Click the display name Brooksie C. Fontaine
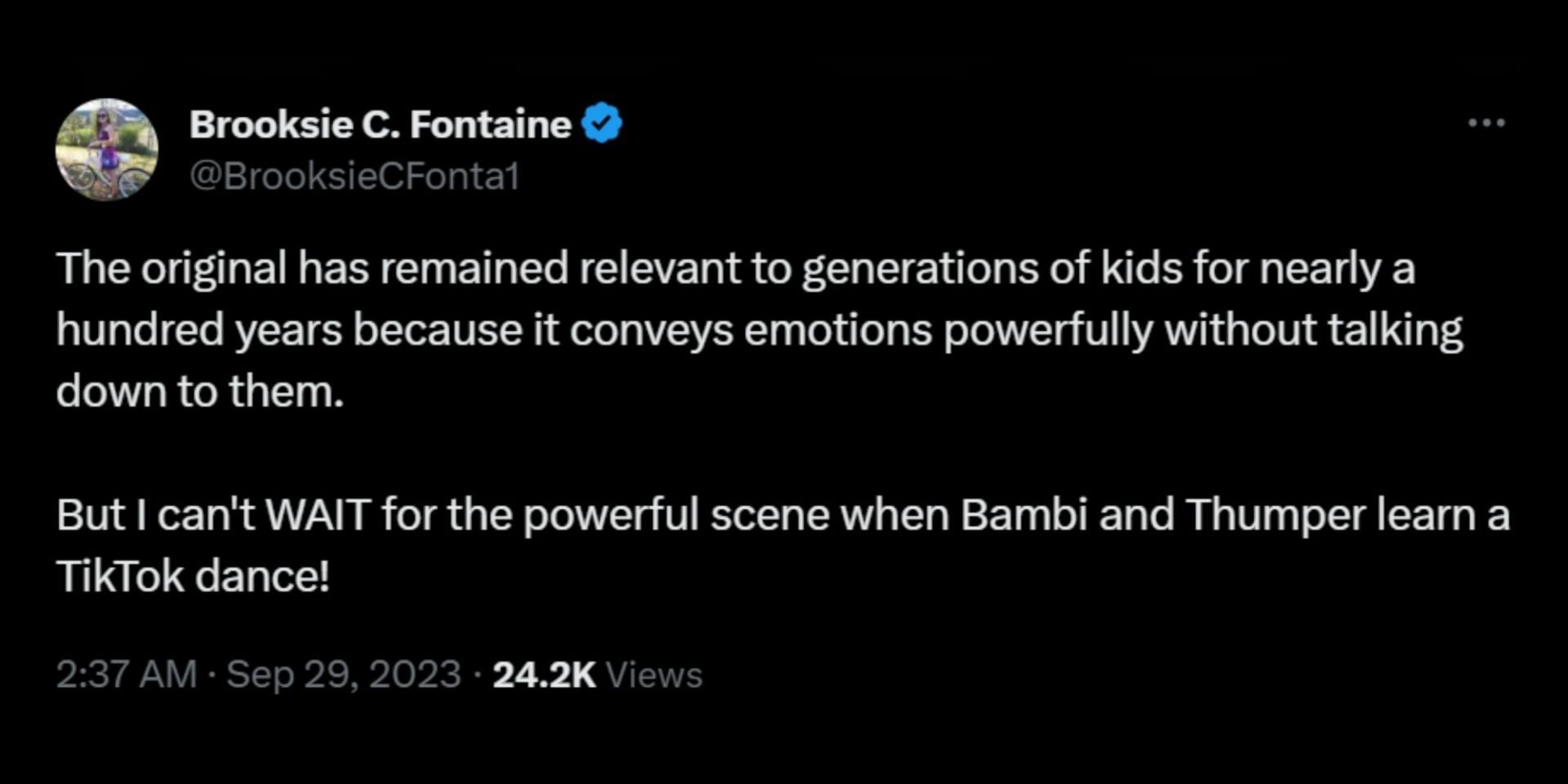 [380, 124]
